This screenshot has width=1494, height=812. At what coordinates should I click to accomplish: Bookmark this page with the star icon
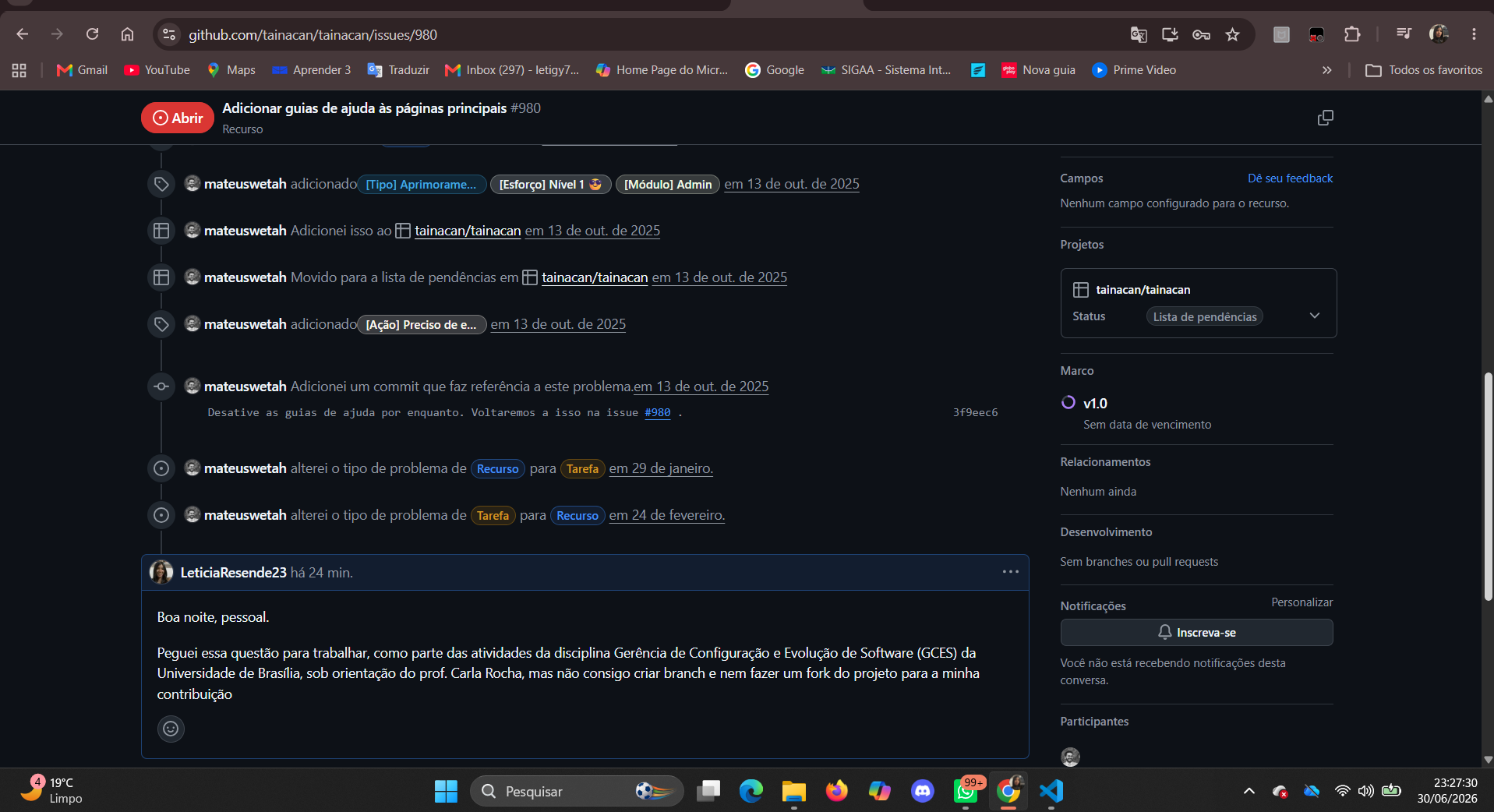[1232, 34]
